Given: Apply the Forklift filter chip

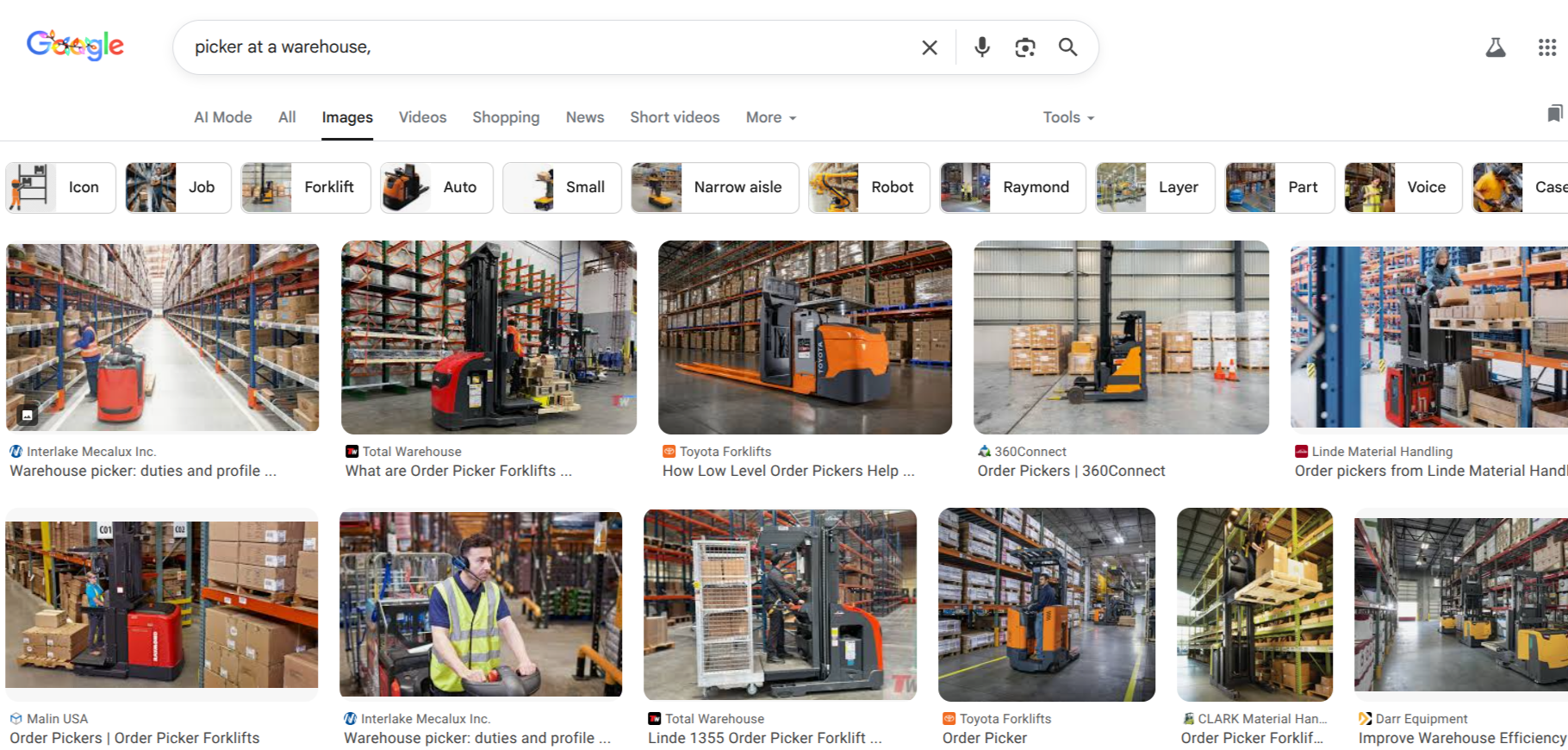Looking at the screenshot, I should click(x=306, y=188).
